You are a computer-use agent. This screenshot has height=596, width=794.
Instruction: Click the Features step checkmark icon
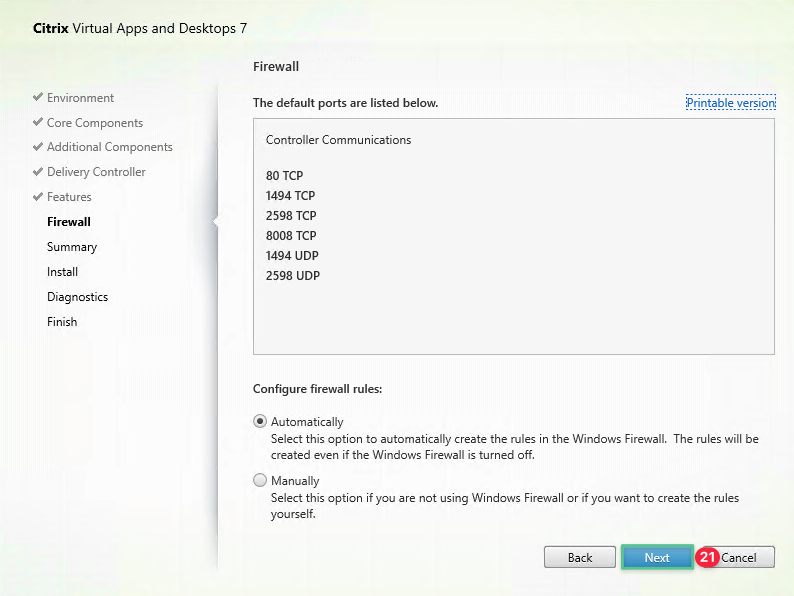pos(38,197)
